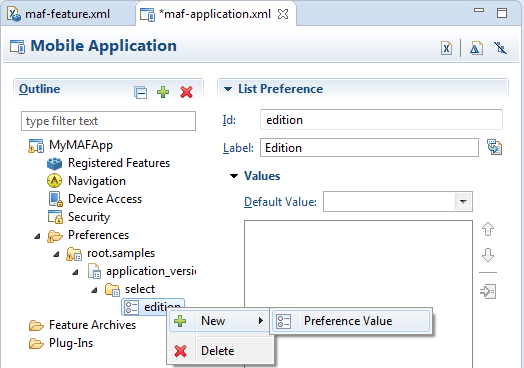524x368 pixels.
Task: Click the Outline type filter text field
Action: [x=108, y=121]
